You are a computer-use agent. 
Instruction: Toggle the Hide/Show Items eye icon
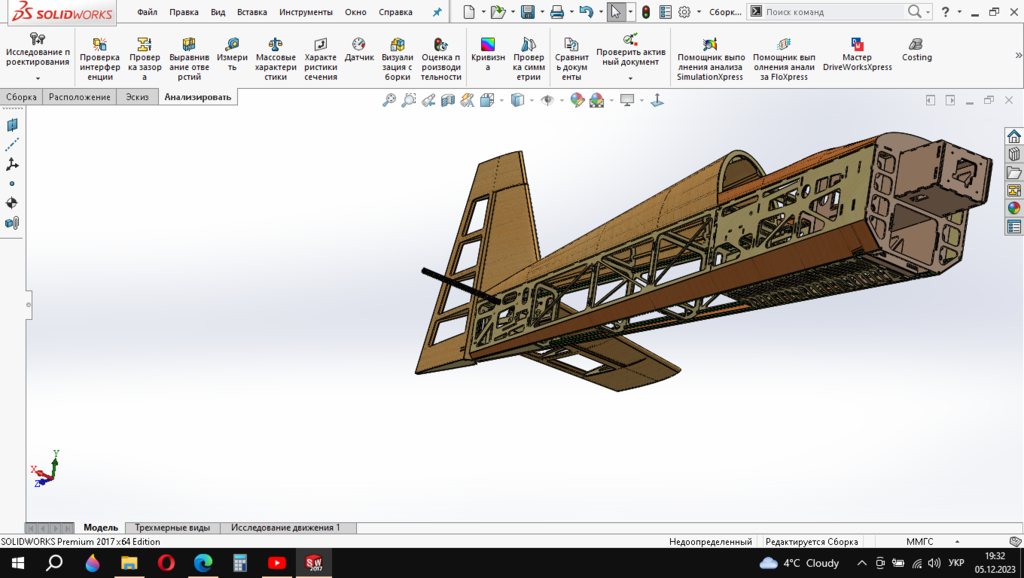tap(547, 100)
